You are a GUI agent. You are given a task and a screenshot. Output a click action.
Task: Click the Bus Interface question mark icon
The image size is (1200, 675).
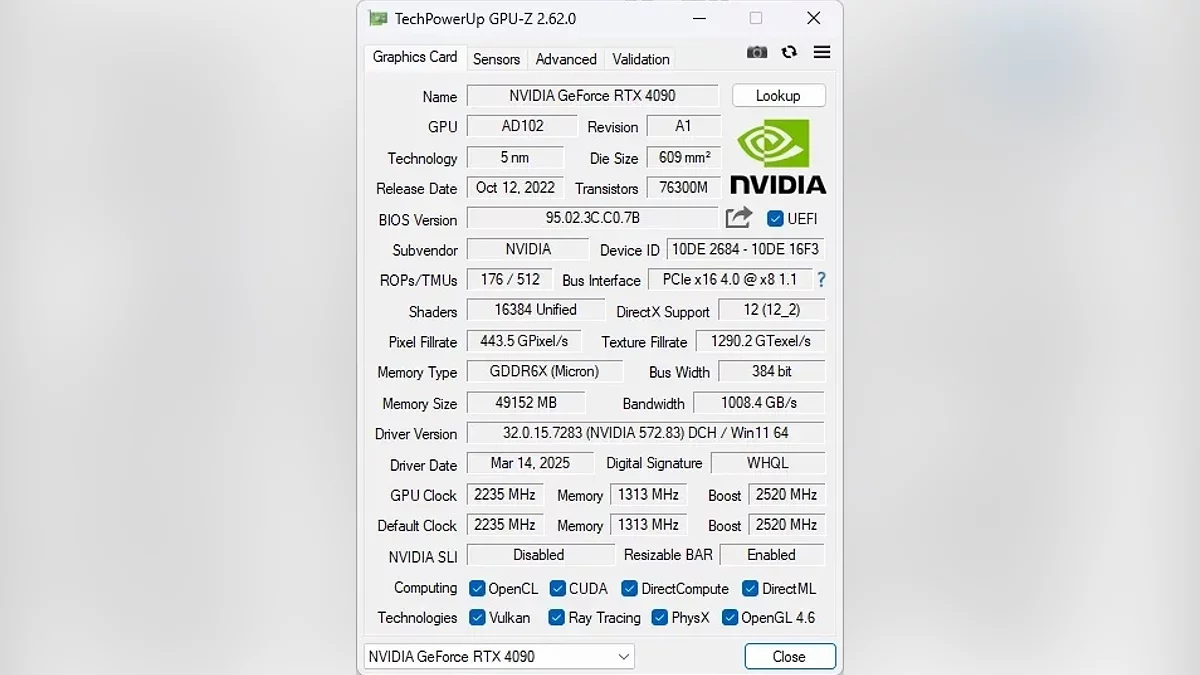(x=822, y=280)
